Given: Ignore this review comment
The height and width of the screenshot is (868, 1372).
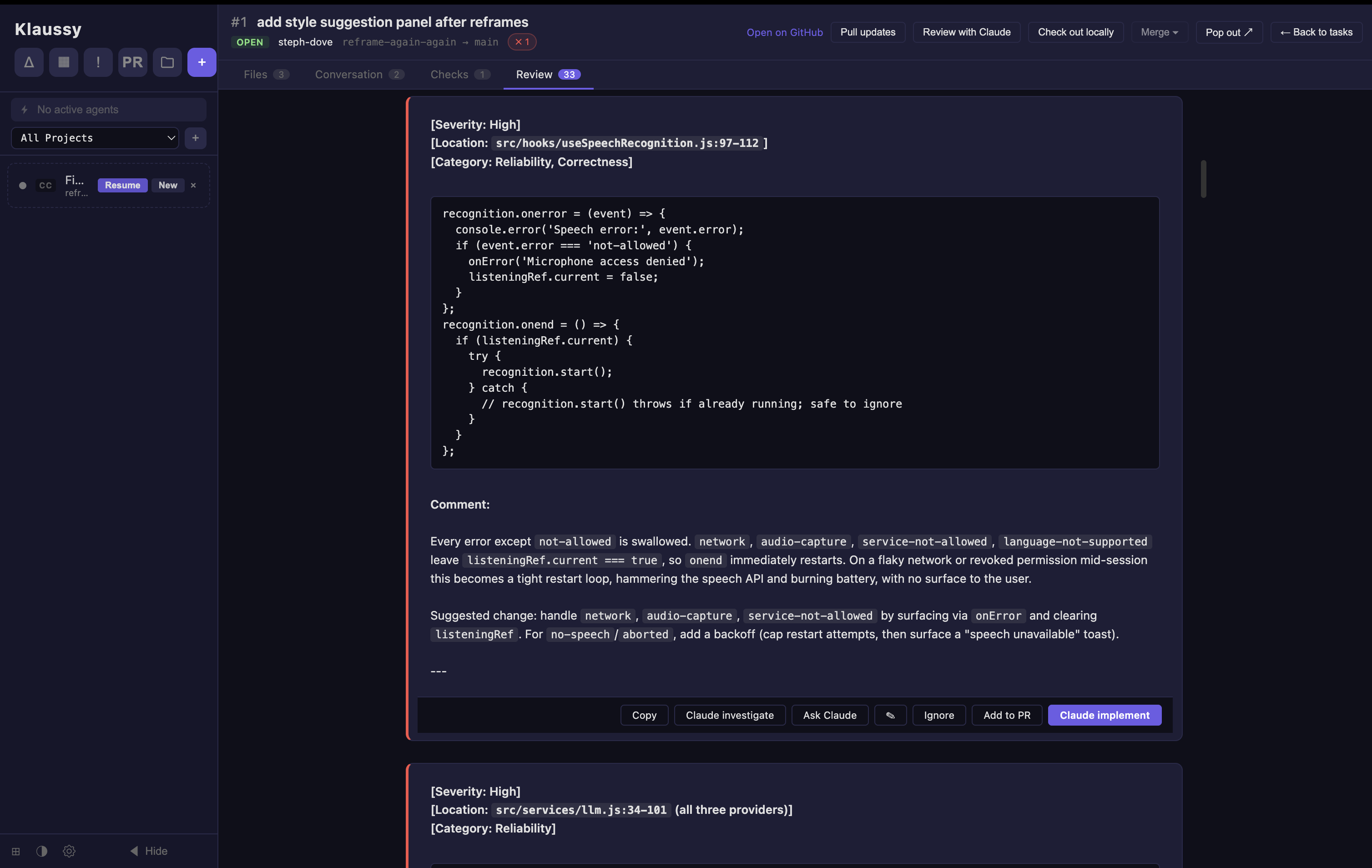Looking at the screenshot, I should pyautogui.click(x=938, y=715).
